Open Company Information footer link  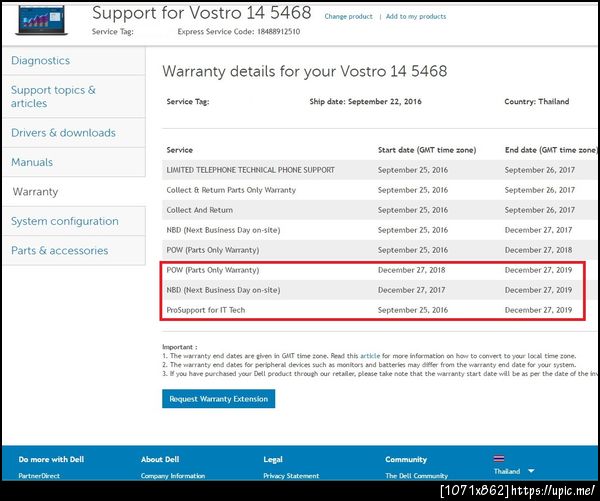pyautogui.click(x=173, y=476)
